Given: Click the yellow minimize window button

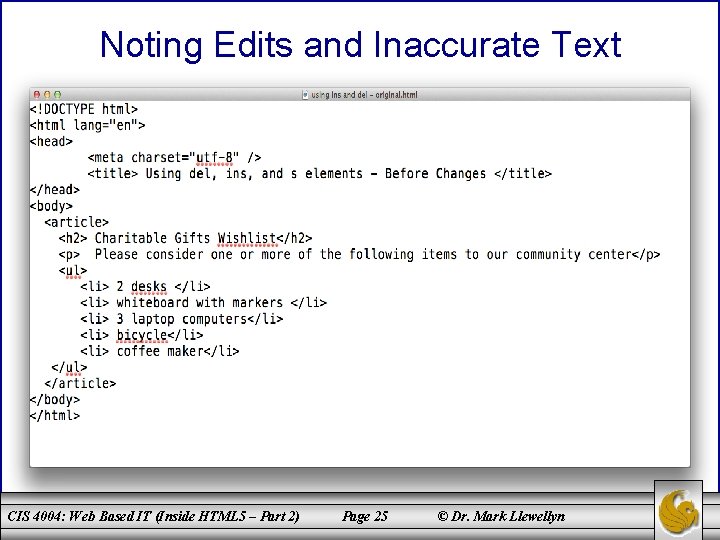Looking at the screenshot, I should [x=47, y=95].
